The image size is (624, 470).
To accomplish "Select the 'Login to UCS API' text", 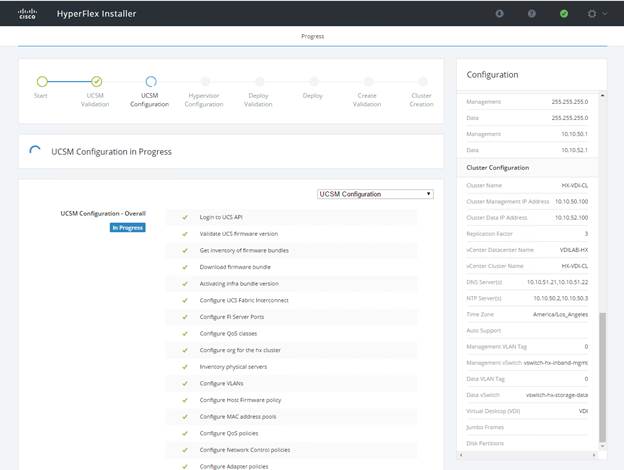I will click(221, 217).
